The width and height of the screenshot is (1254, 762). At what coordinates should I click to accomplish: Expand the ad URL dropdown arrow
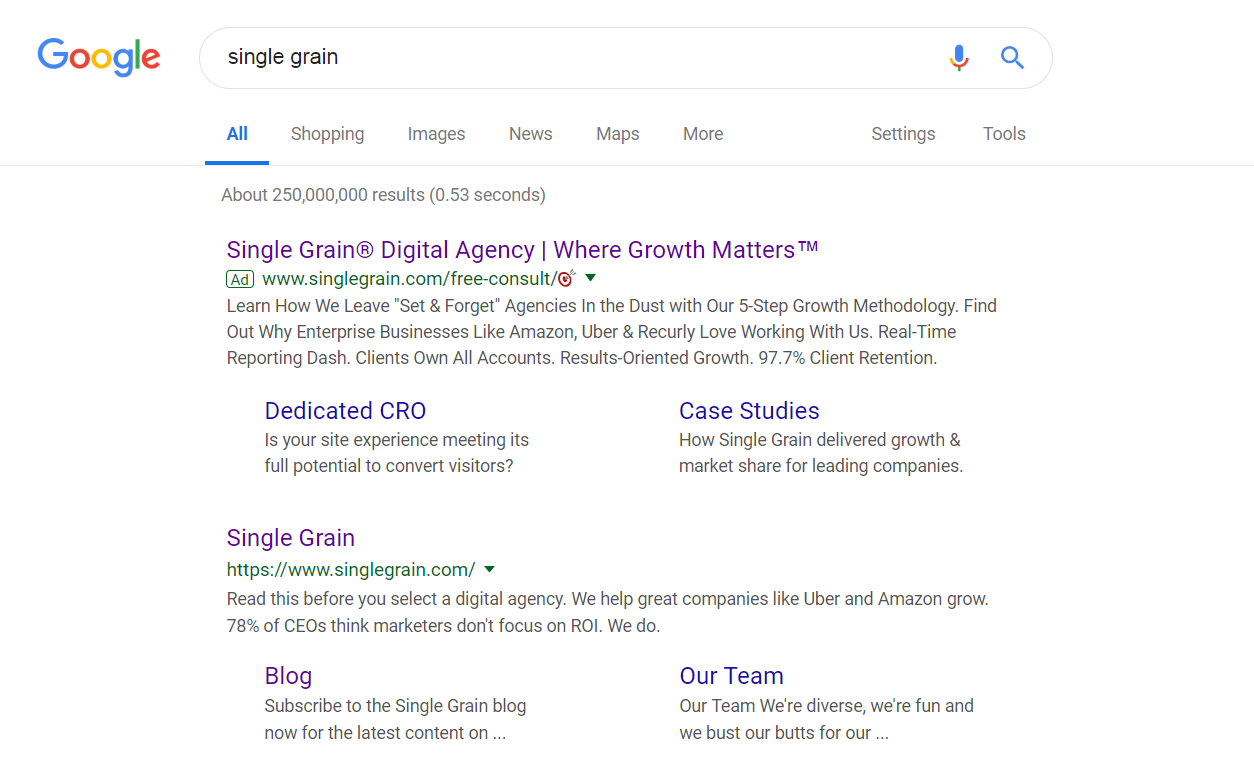(x=590, y=278)
